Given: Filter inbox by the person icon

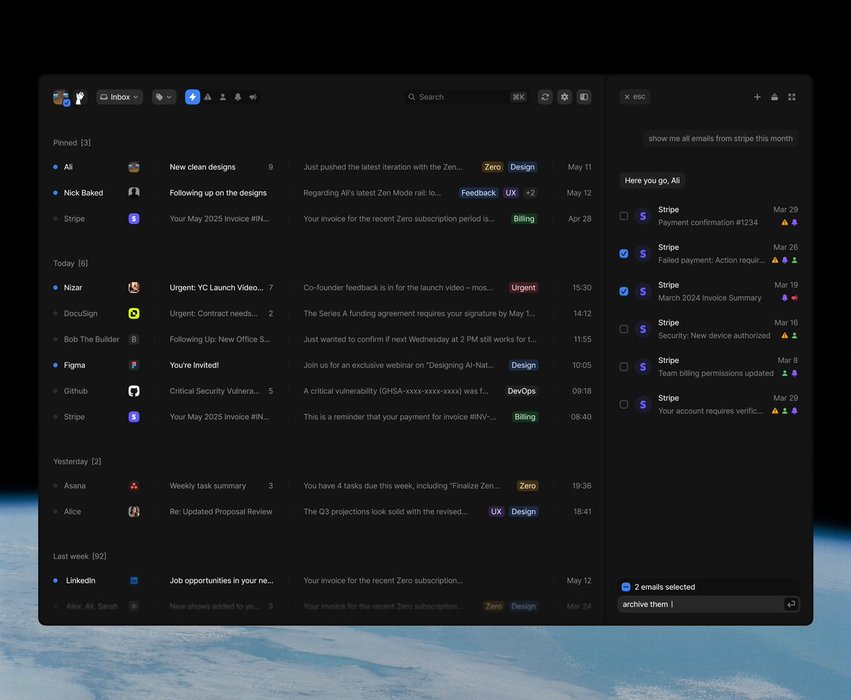Looking at the screenshot, I should tap(223, 97).
